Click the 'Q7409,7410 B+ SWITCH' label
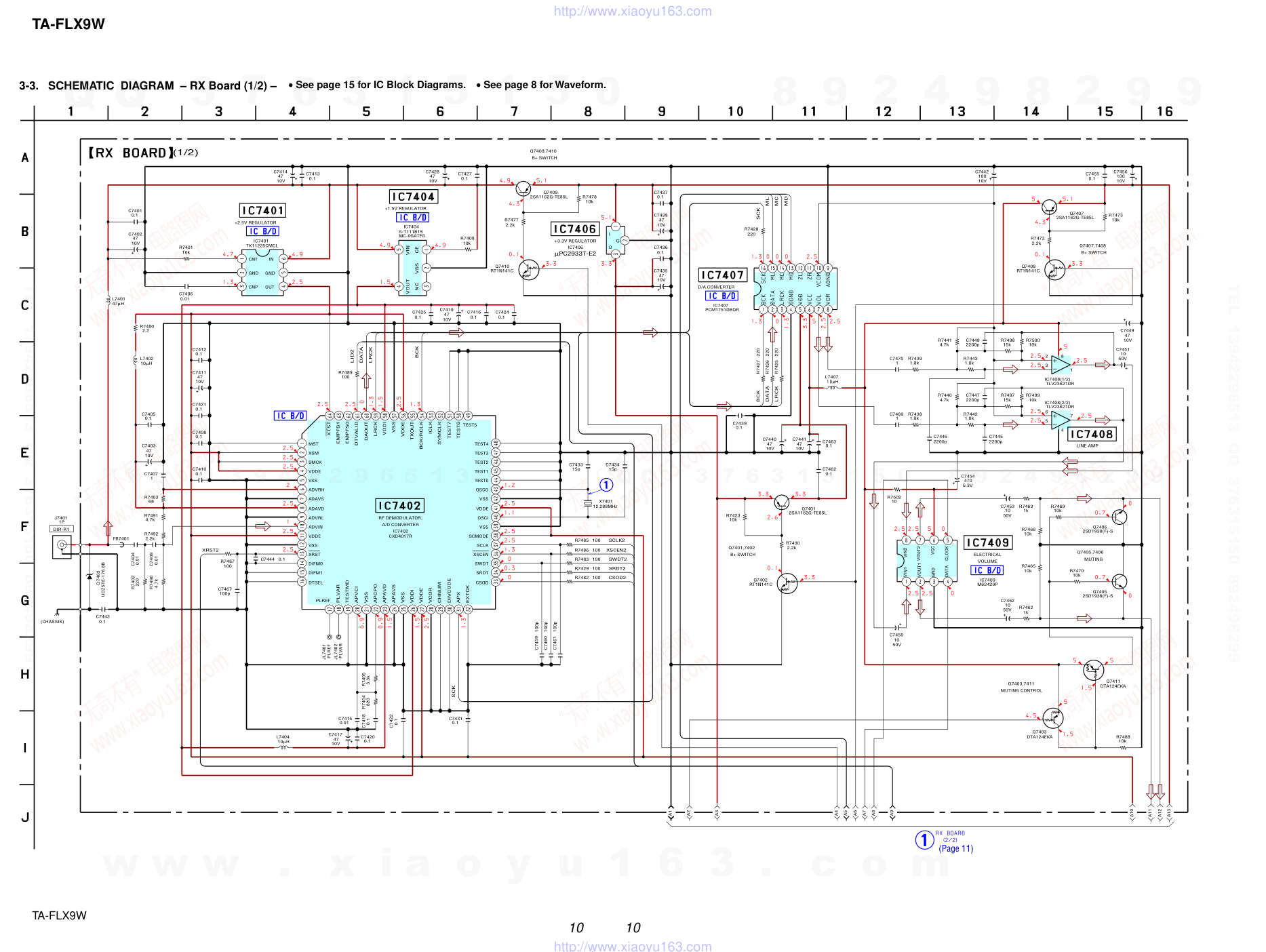Image resolution: width=1266 pixels, height=952 pixels. click(543, 155)
